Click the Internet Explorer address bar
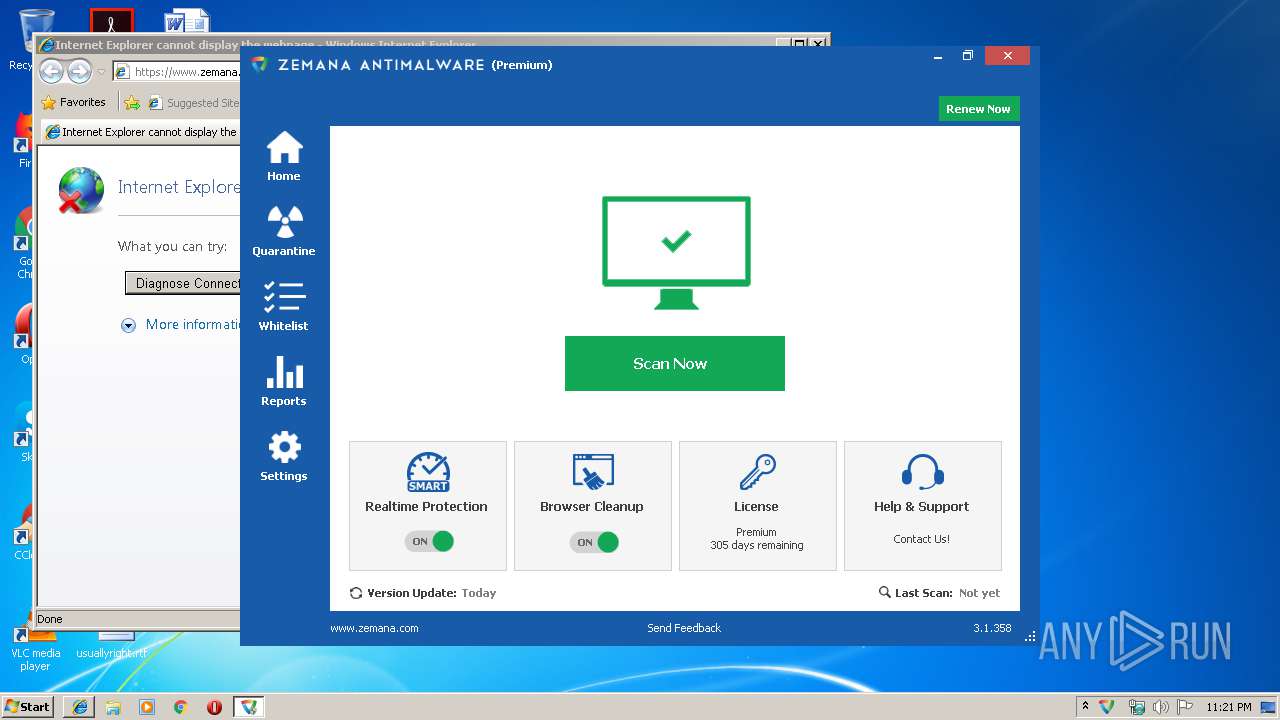 click(176, 72)
